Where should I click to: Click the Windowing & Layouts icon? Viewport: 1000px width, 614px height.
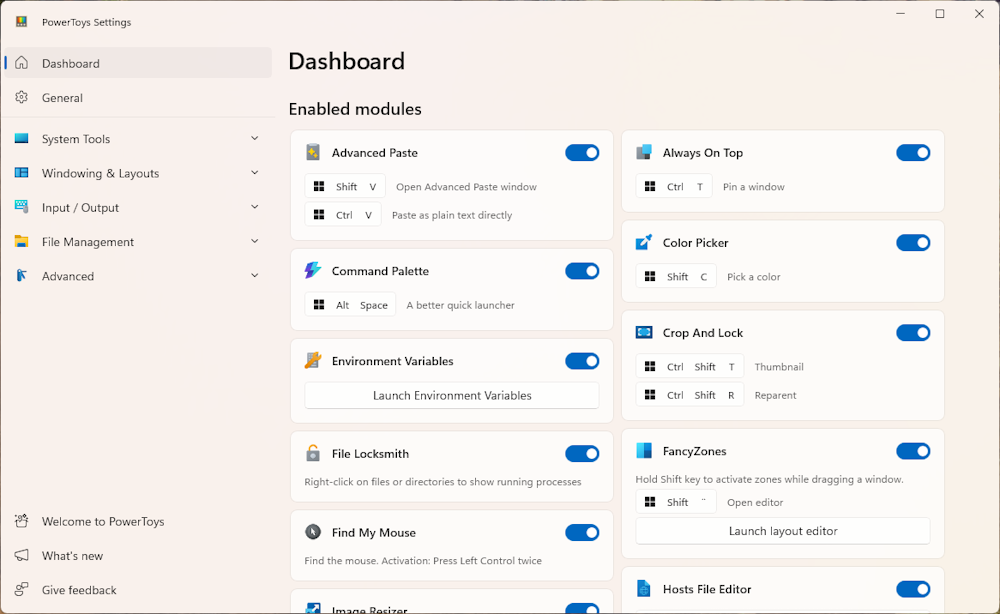[22, 173]
